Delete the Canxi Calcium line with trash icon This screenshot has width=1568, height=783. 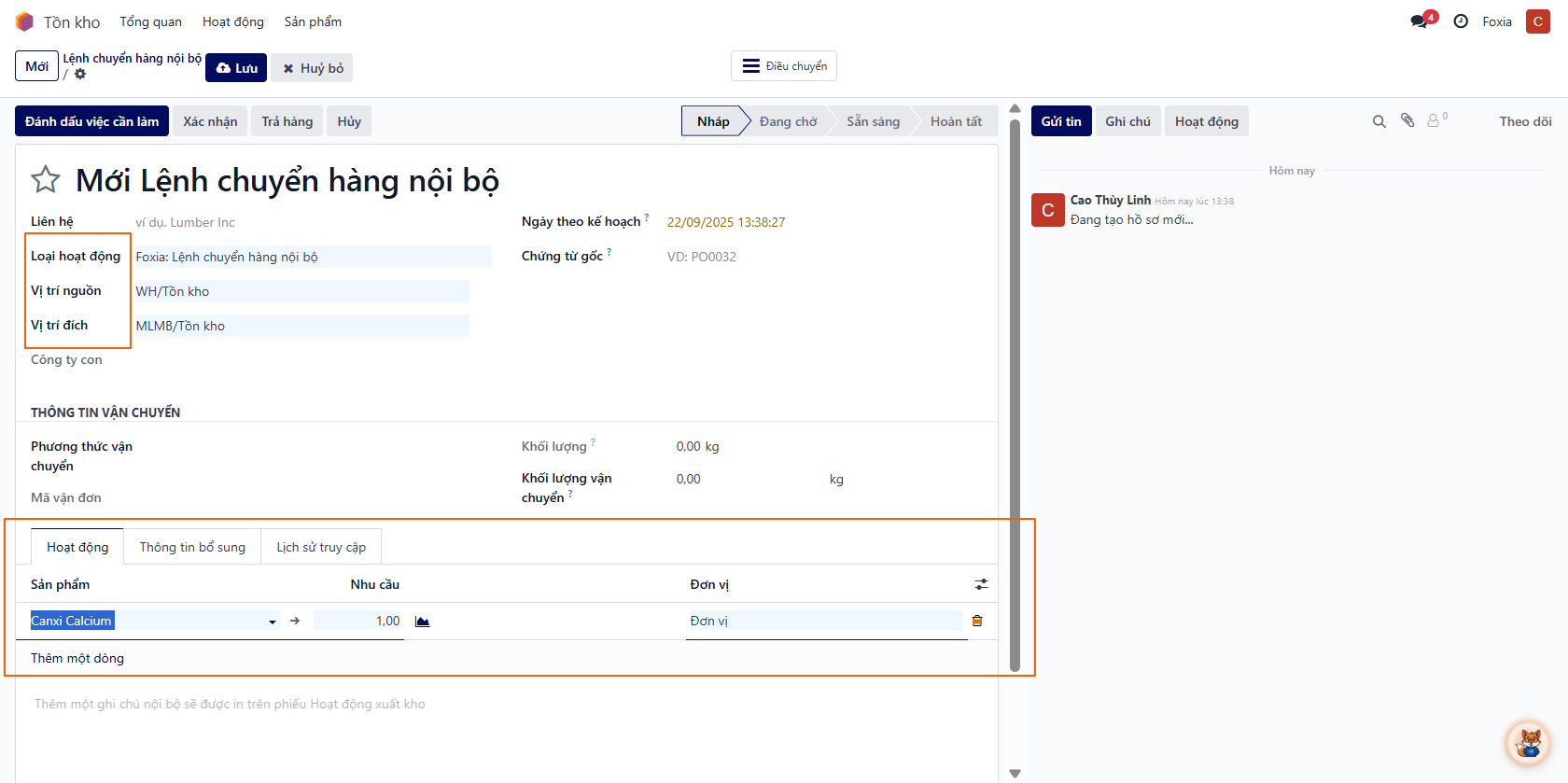pos(977,621)
